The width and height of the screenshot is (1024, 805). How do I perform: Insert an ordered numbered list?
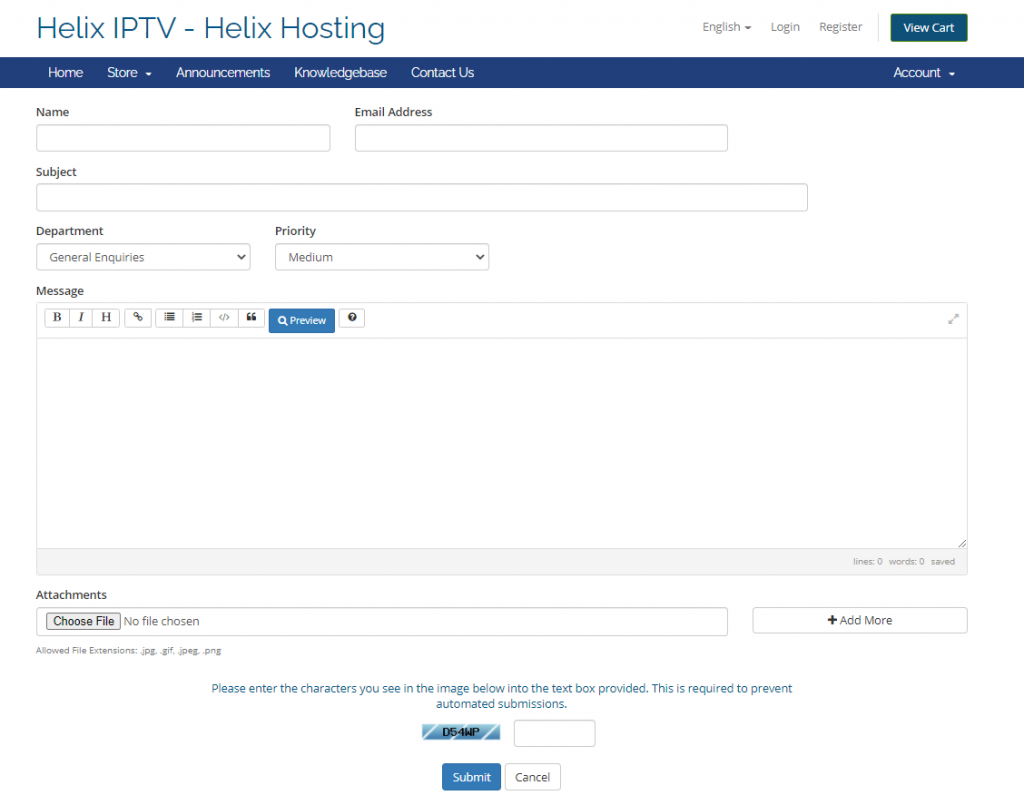coord(197,317)
